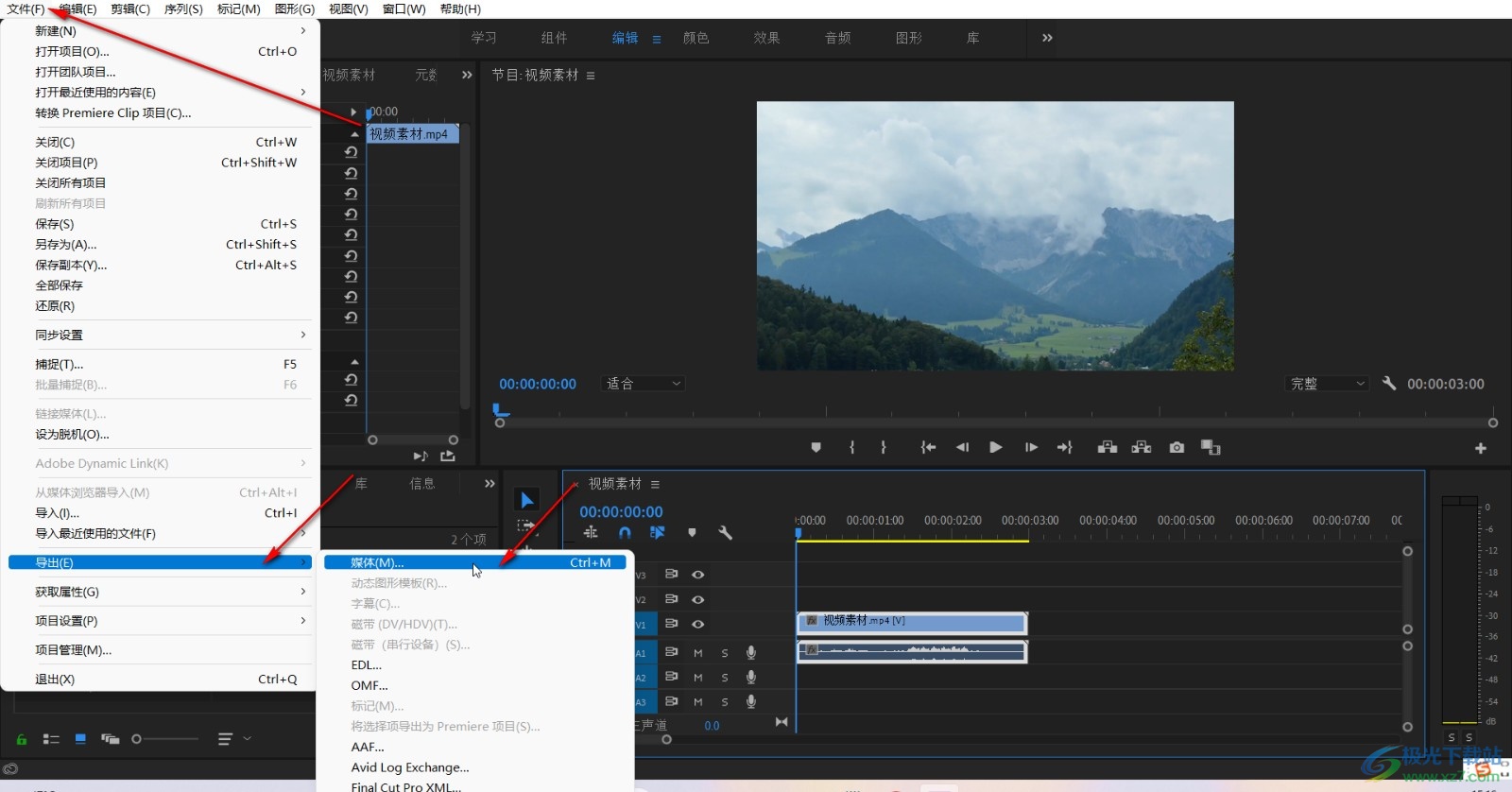Toggle V1 track output eye
The width and height of the screenshot is (1512, 792).
pos(697,624)
